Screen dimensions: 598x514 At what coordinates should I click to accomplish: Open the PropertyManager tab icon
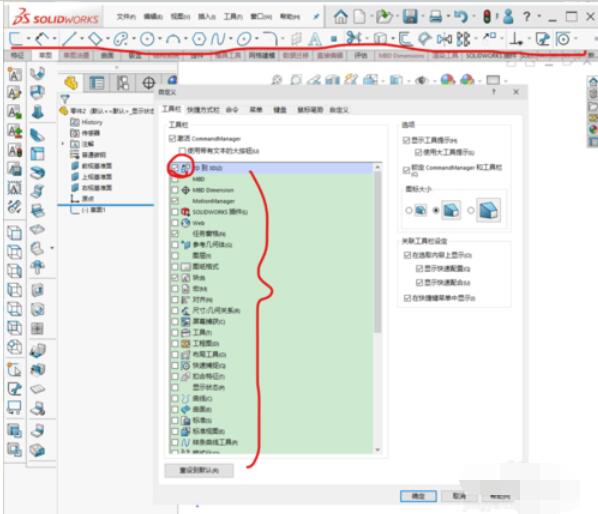97,82
